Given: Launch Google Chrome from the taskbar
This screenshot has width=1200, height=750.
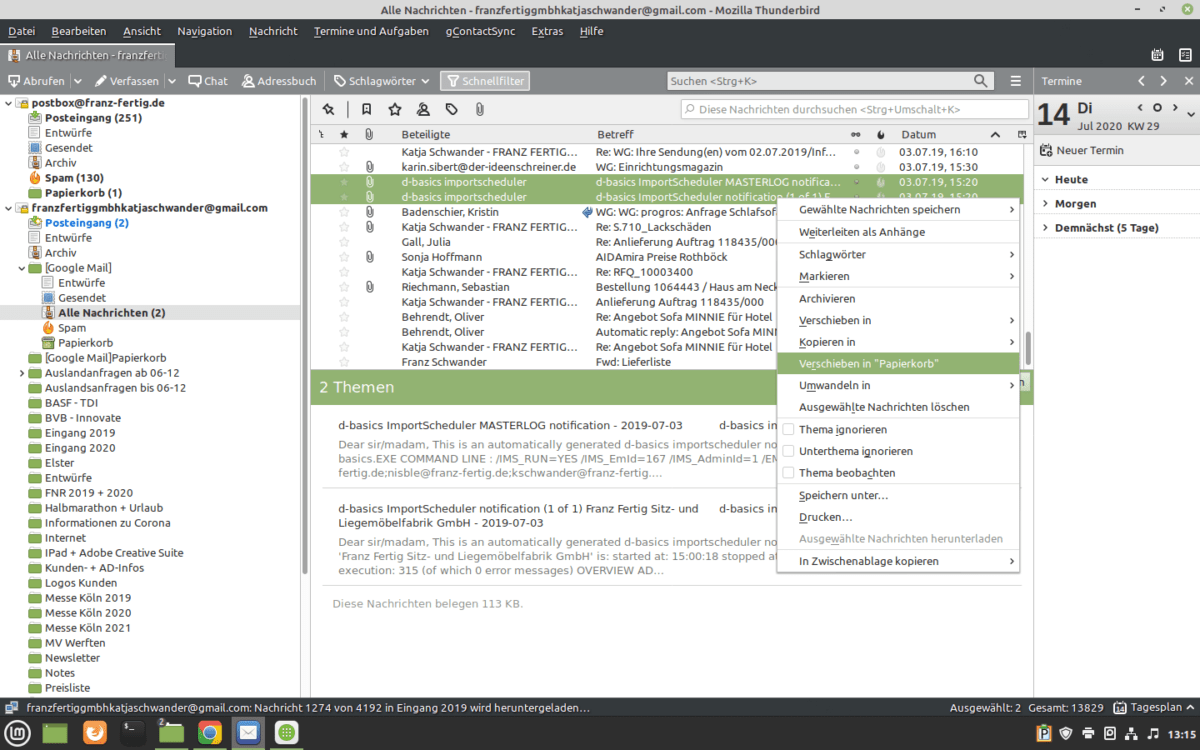Looking at the screenshot, I should point(209,733).
